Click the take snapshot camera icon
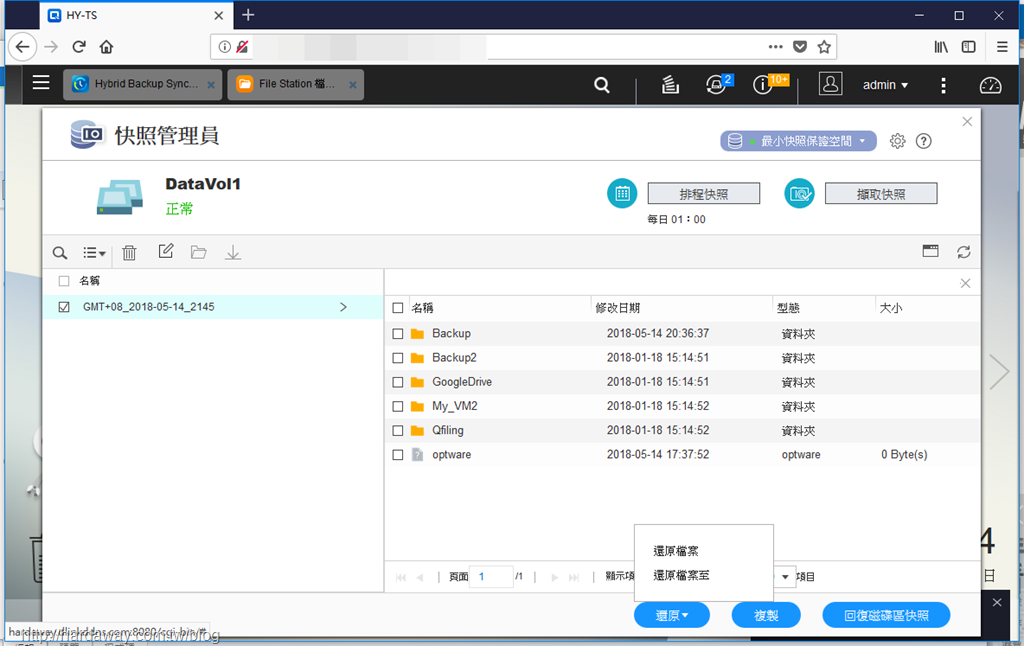 click(x=799, y=193)
